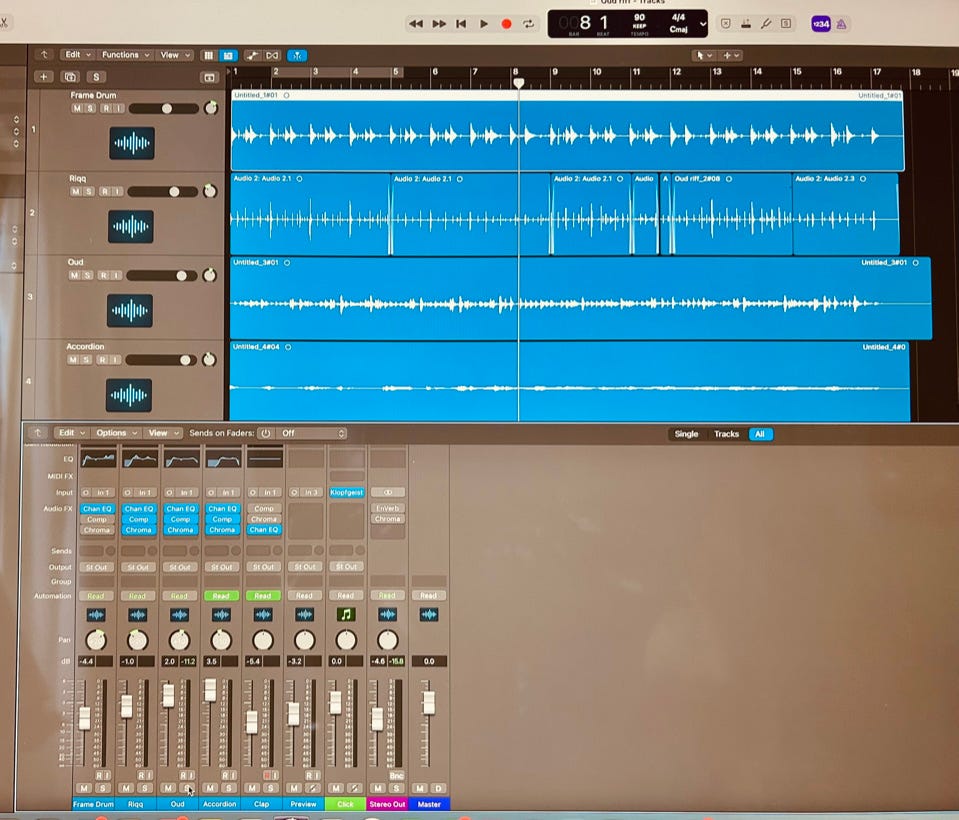Open the Functions dropdown menu
Screen dimensions: 959x820
coord(125,55)
